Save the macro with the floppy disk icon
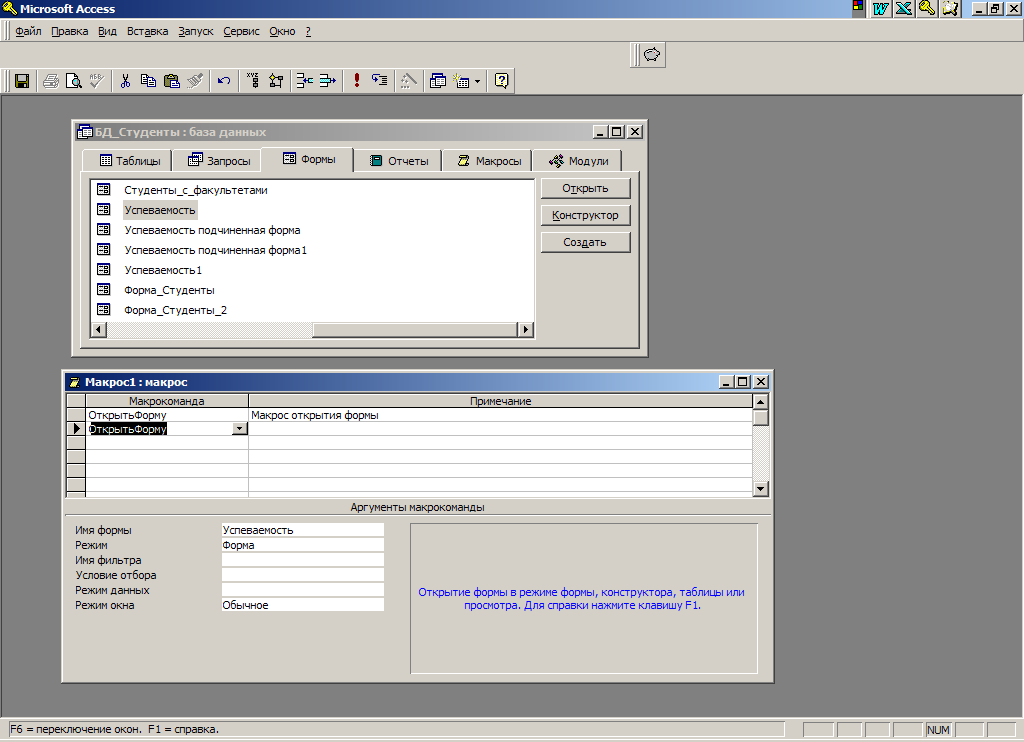This screenshot has width=1024, height=742. point(22,81)
